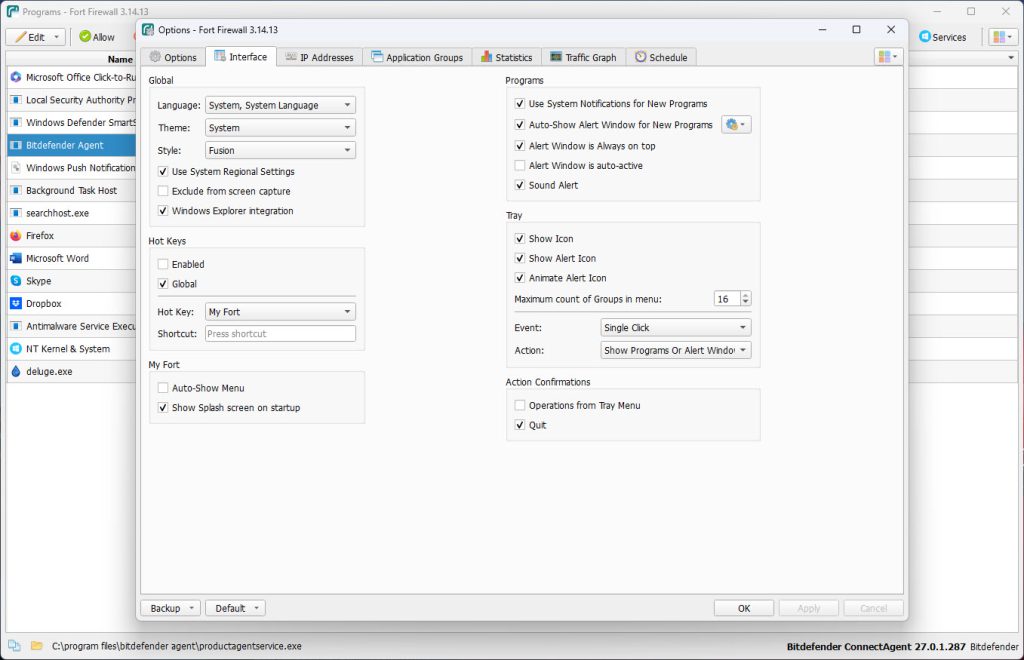
Task: Open the Application Groups tab
Action: coord(417,57)
